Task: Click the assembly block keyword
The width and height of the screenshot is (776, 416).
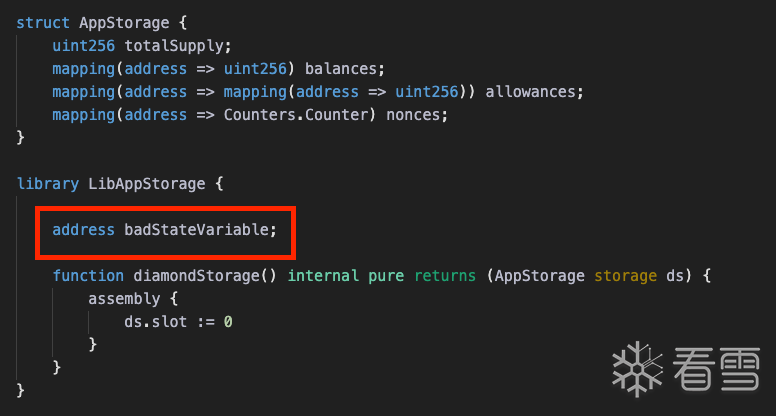Action: coord(124,299)
